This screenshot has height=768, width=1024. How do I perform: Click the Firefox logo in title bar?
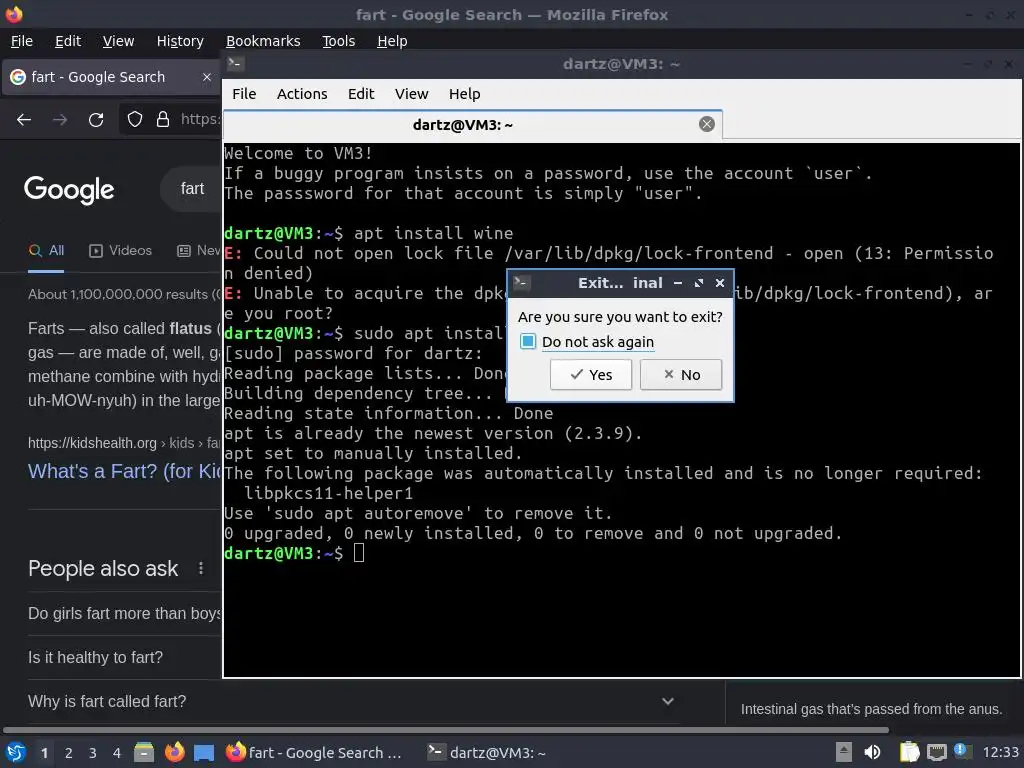click(14, 14)
